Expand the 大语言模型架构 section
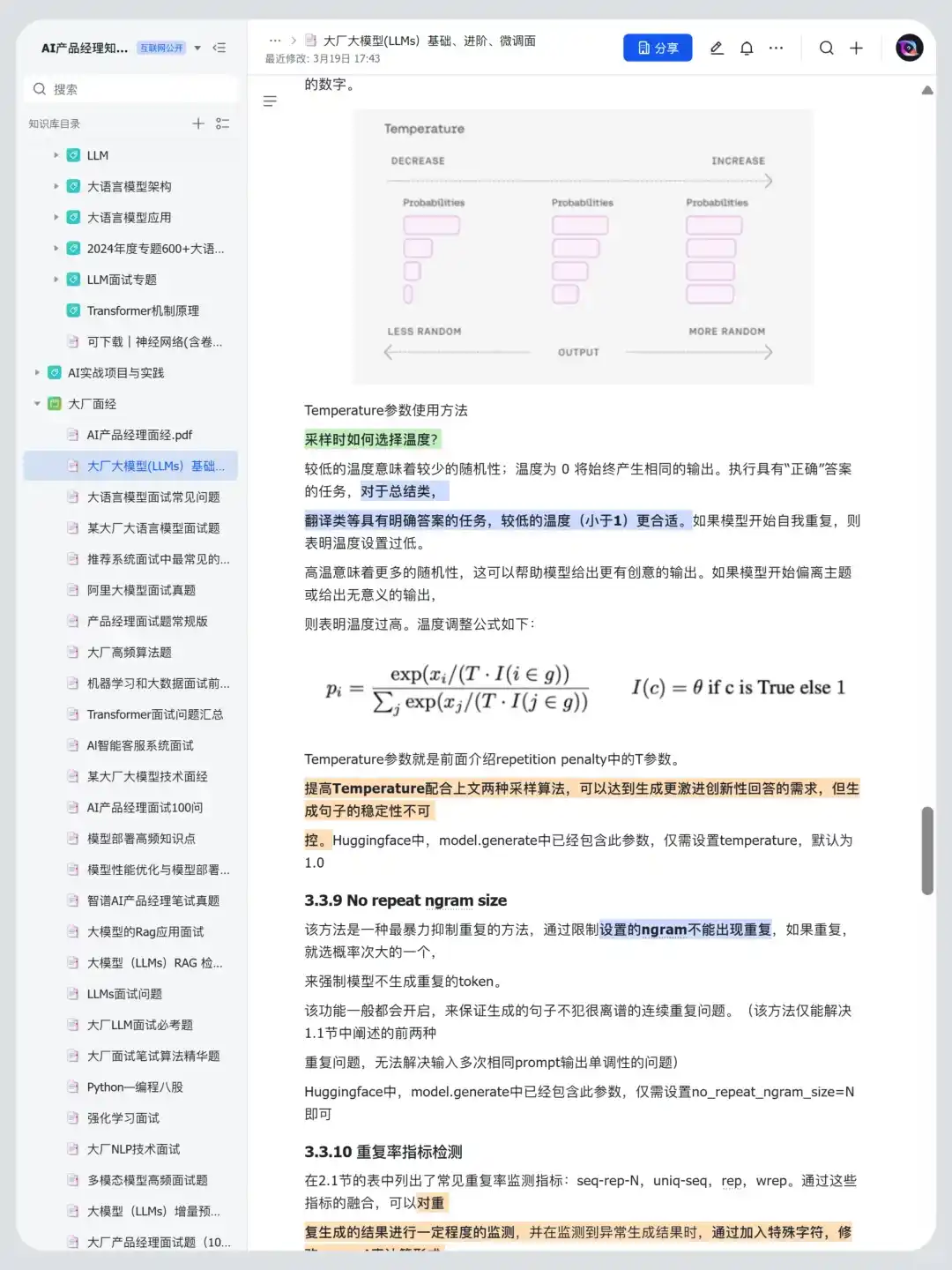This screenshot has width=952, height=1270. pyautogui.click(x=56, y=186)
